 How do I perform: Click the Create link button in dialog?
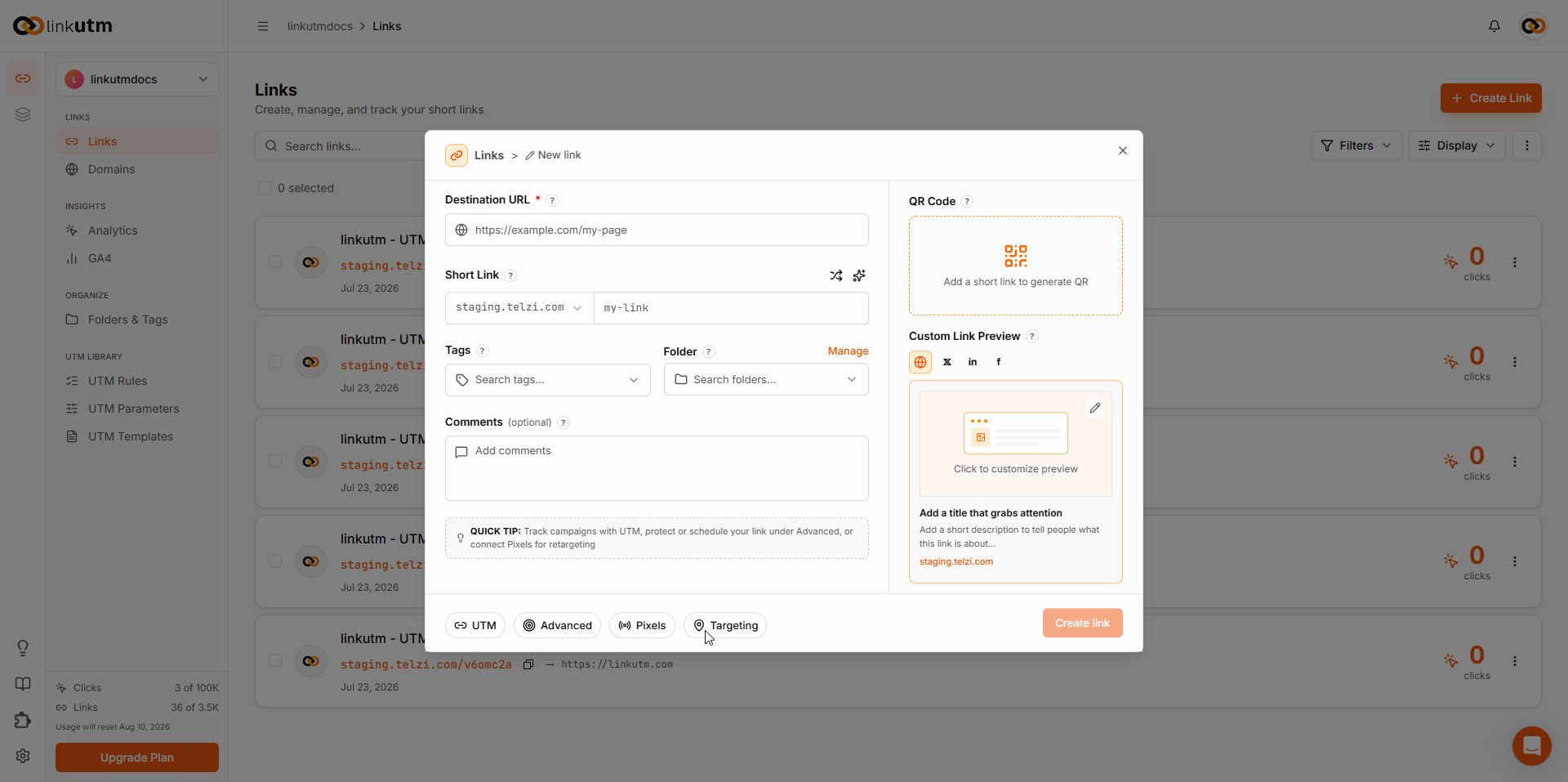(x=1082, y=623)
